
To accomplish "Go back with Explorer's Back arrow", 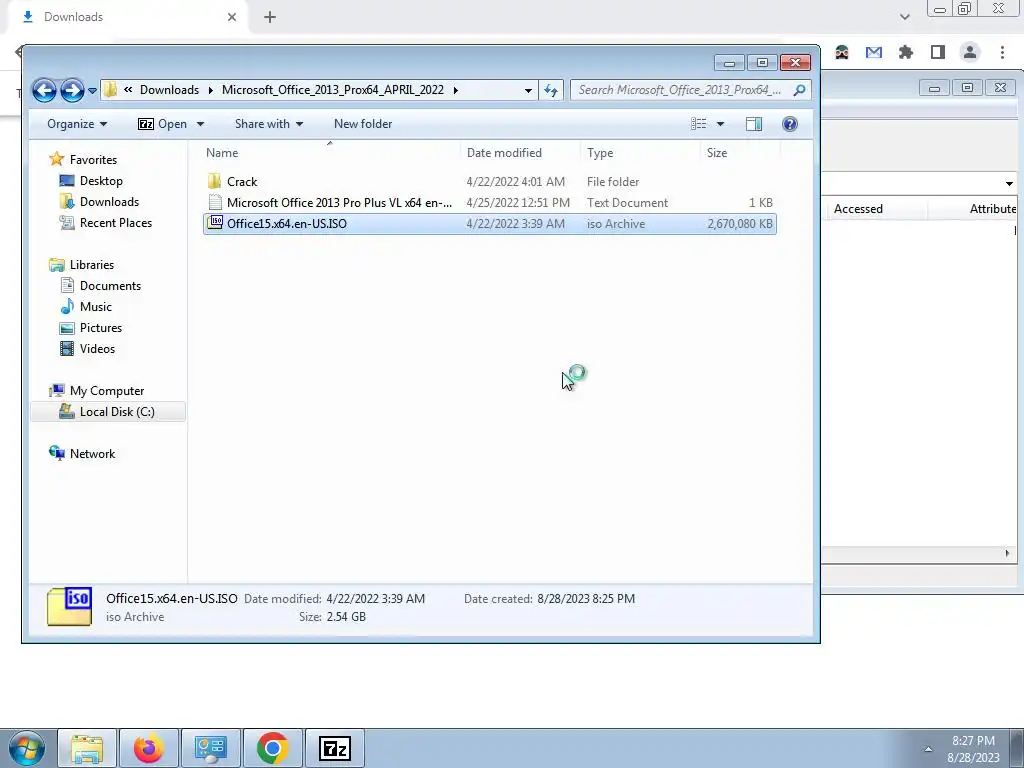I will [44, 90].
